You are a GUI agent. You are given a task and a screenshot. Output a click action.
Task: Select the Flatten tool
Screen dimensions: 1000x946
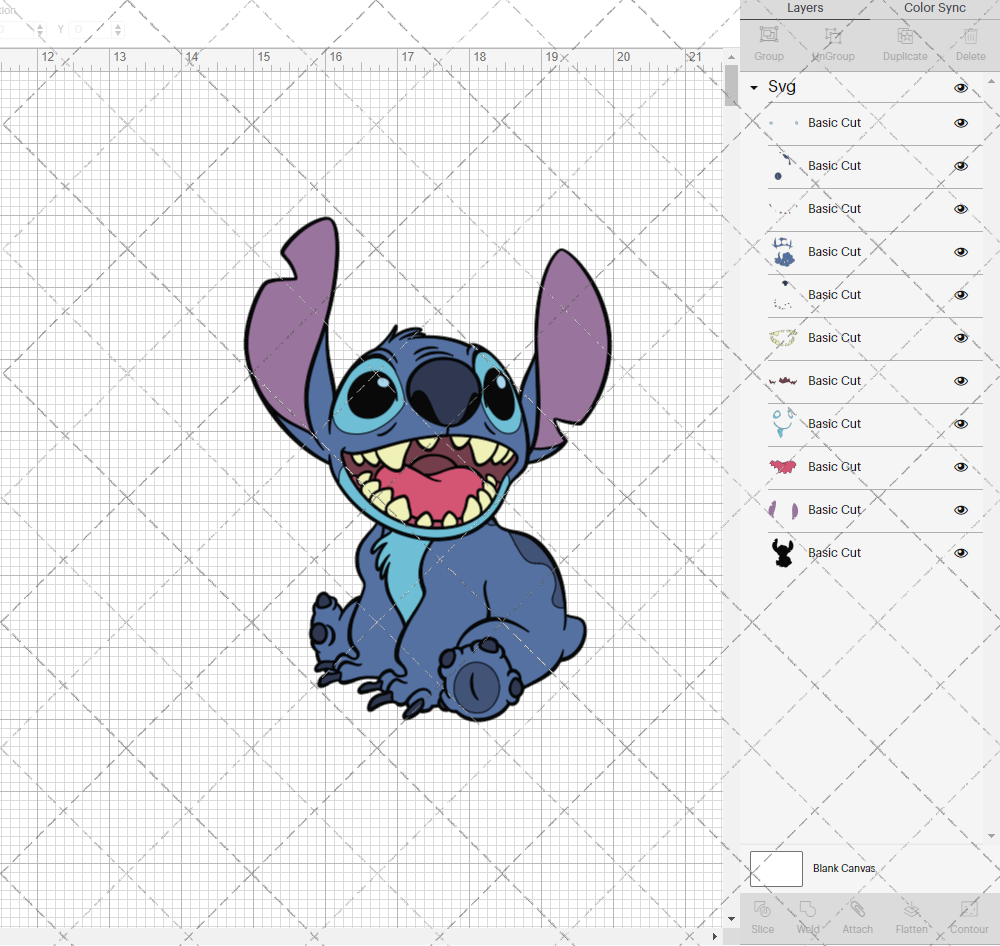[x=911, y=909]
